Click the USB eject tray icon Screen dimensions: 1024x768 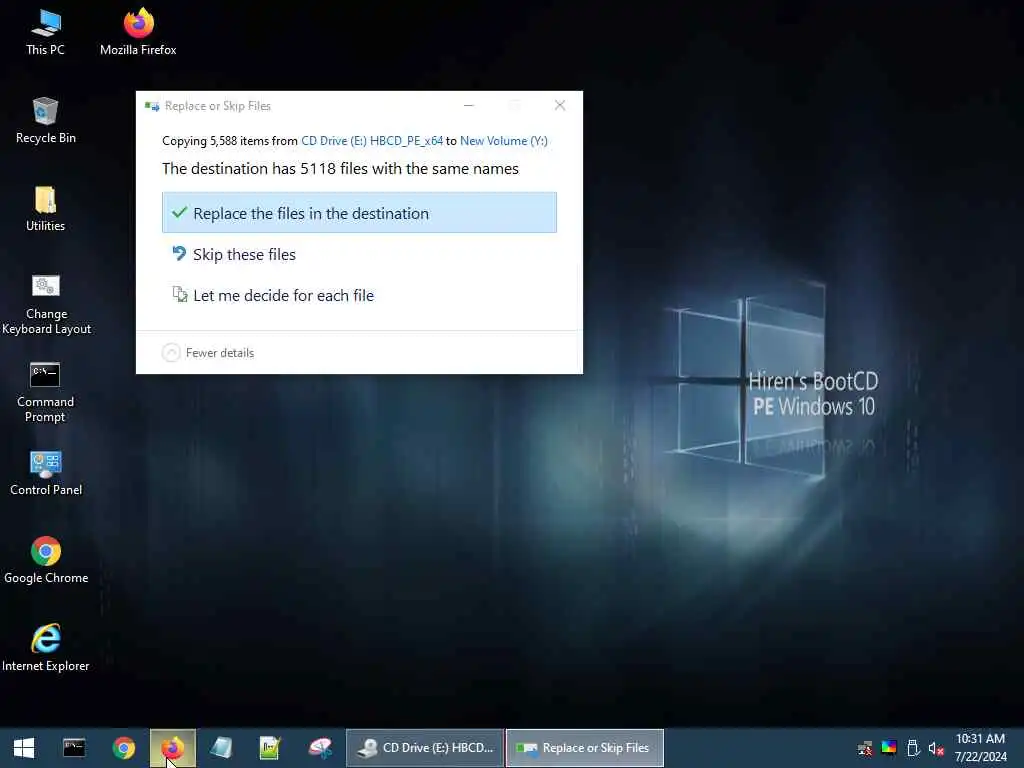(x=913, y=748)
